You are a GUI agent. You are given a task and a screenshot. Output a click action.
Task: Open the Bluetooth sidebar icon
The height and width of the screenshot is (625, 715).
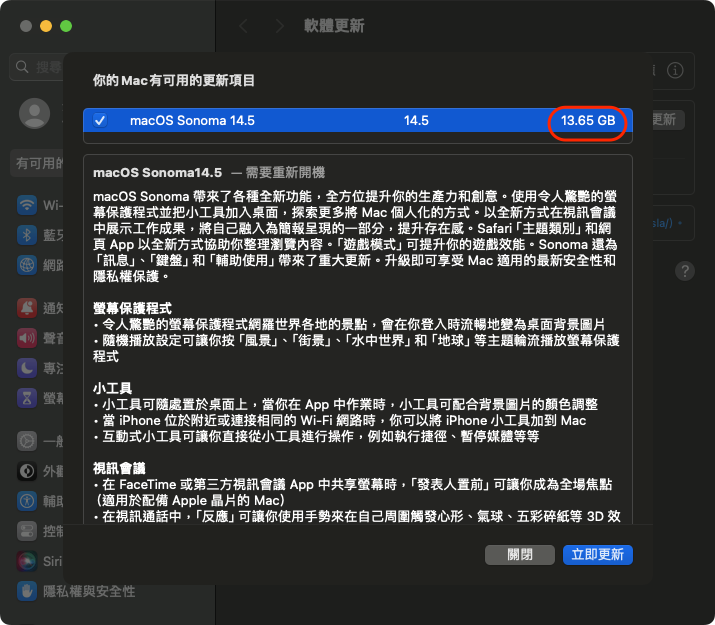pyautogui.click(x=27, y=235)
